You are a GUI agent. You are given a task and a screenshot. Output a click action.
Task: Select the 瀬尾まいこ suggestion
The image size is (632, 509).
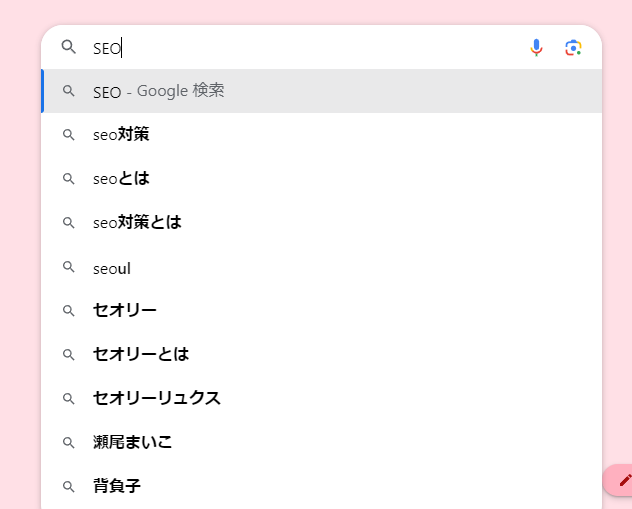coord(322,443)
